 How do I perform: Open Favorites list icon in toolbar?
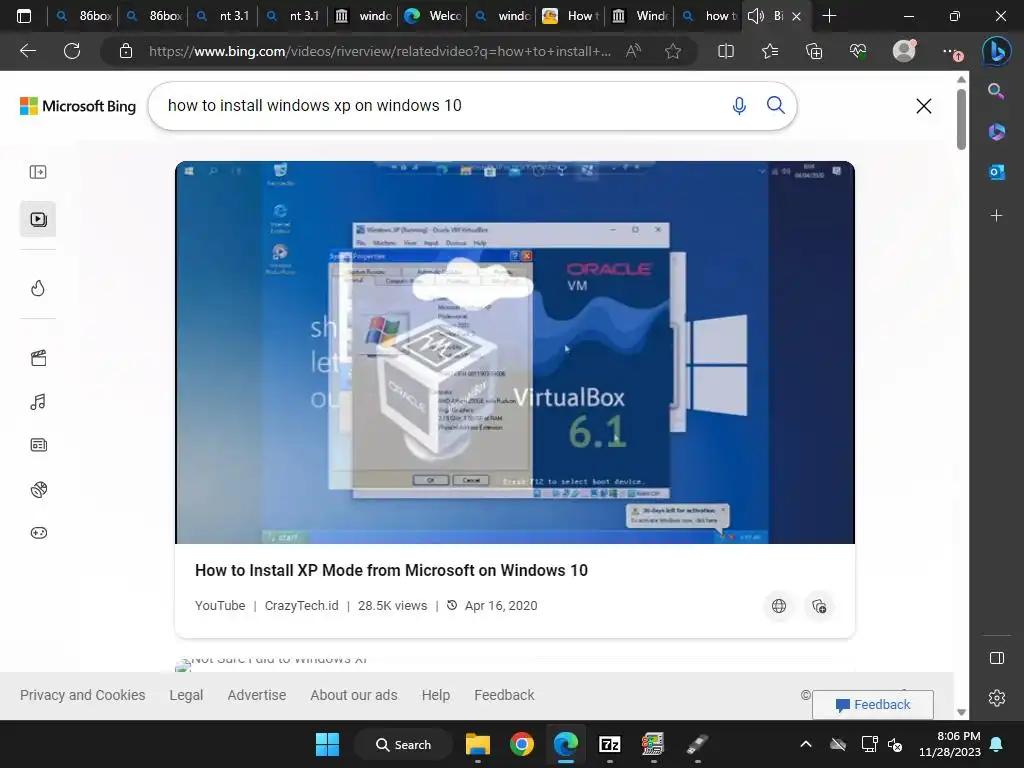[x=770, y=51]
